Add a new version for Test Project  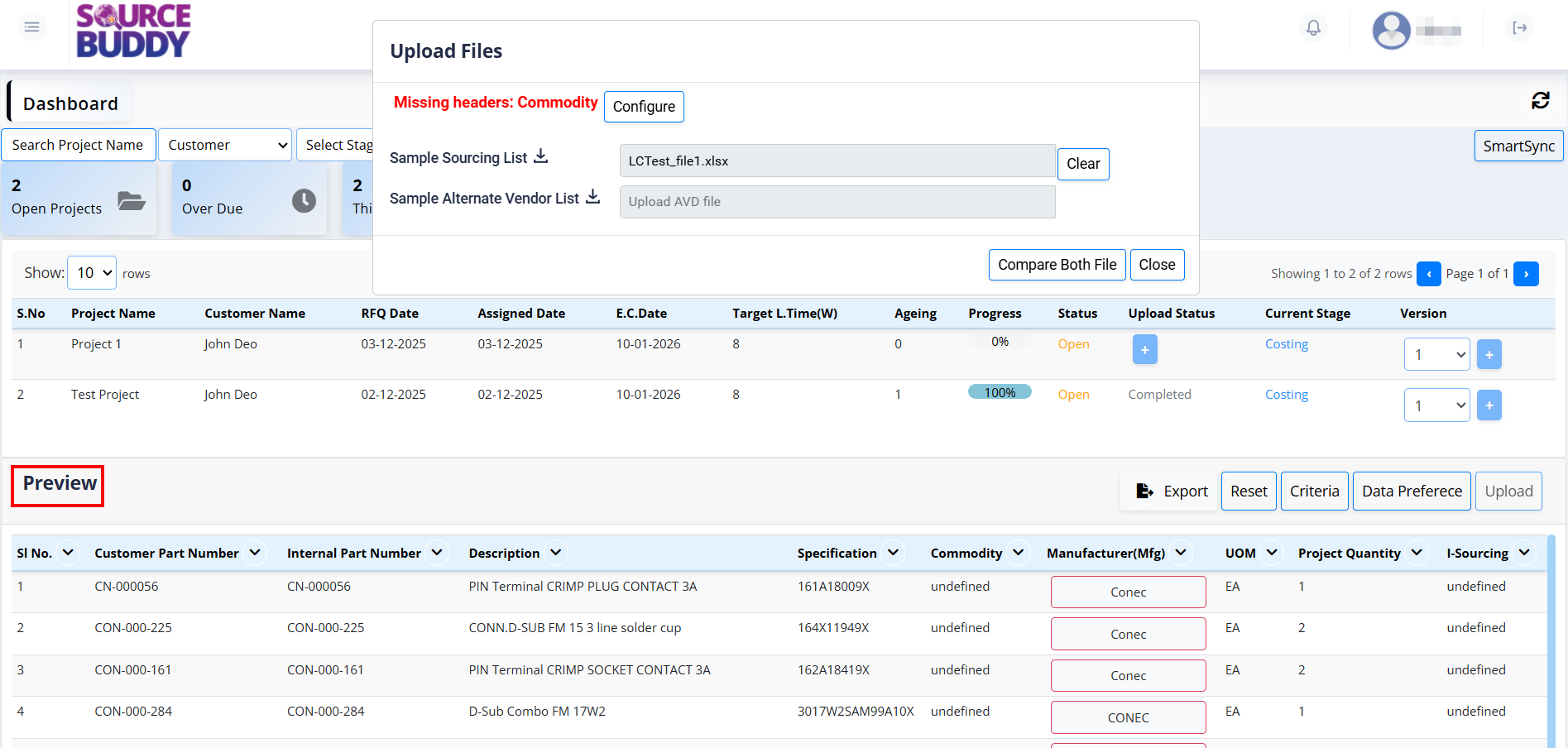pos(1489,405)
